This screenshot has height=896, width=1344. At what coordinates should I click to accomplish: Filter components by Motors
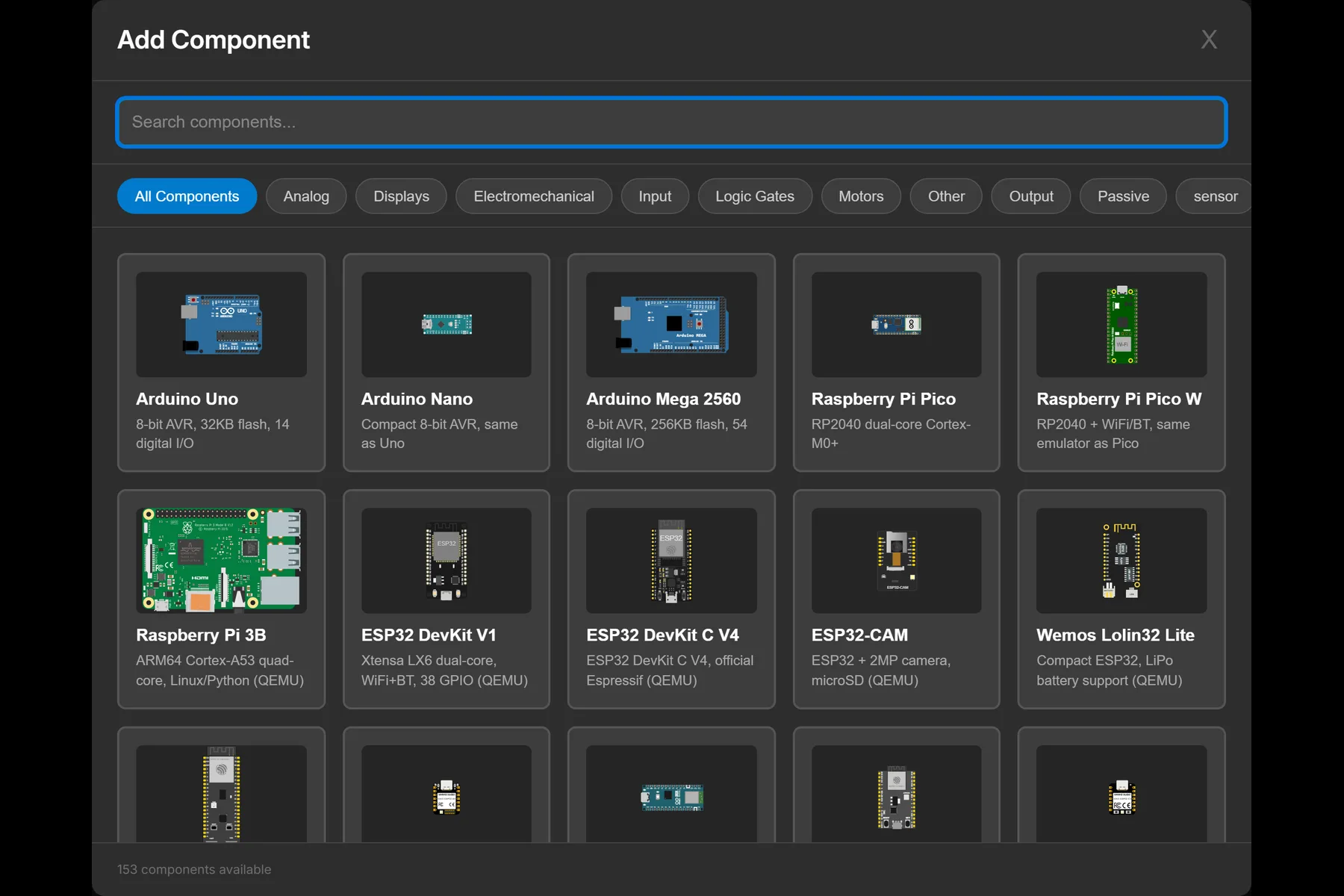pyautogui.click(x=861, y=196)
